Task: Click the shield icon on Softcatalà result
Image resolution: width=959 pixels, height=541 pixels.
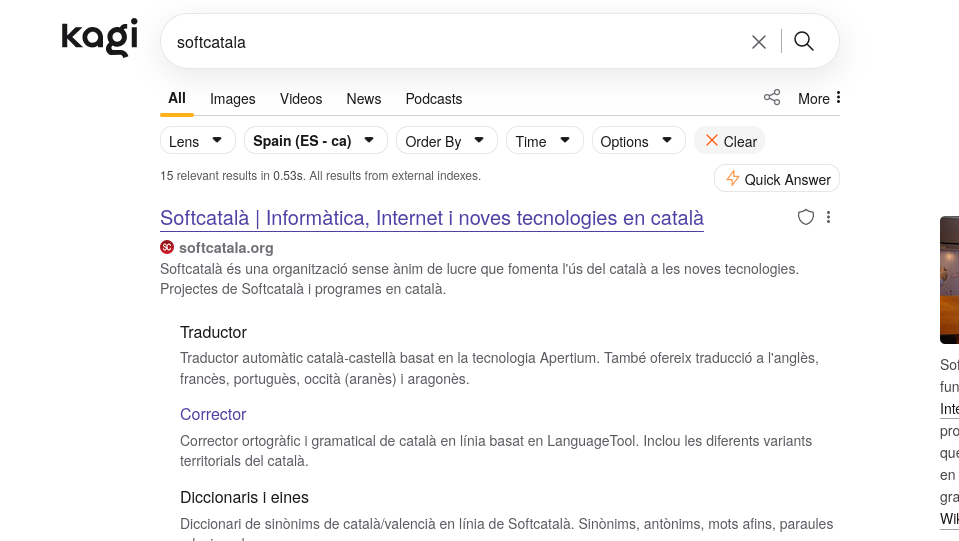Action: [x=805, y=217]
